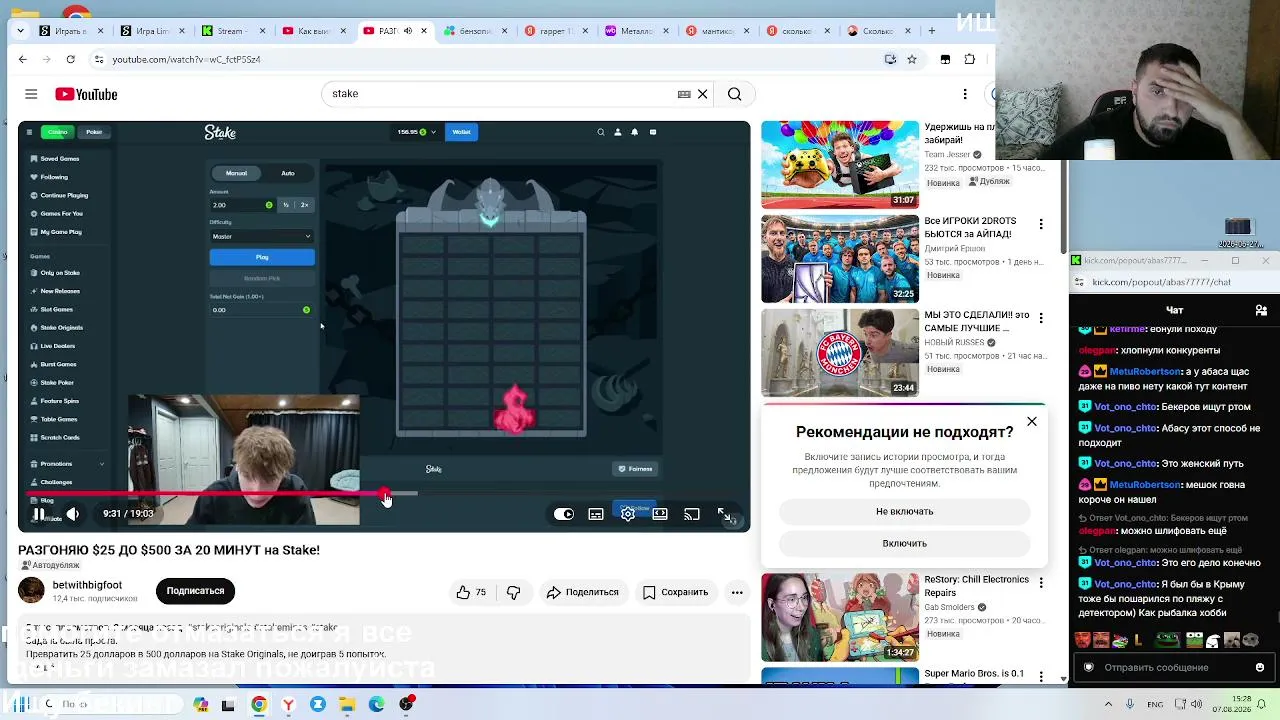Screen dimensions: 1280x720
Task: Switch video to theater mode
Action: tap(660, 514)
